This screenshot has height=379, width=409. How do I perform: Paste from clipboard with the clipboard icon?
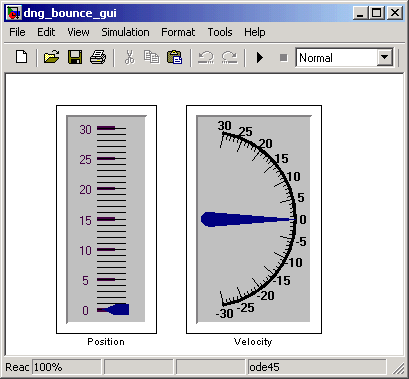(x=175, y=57)
